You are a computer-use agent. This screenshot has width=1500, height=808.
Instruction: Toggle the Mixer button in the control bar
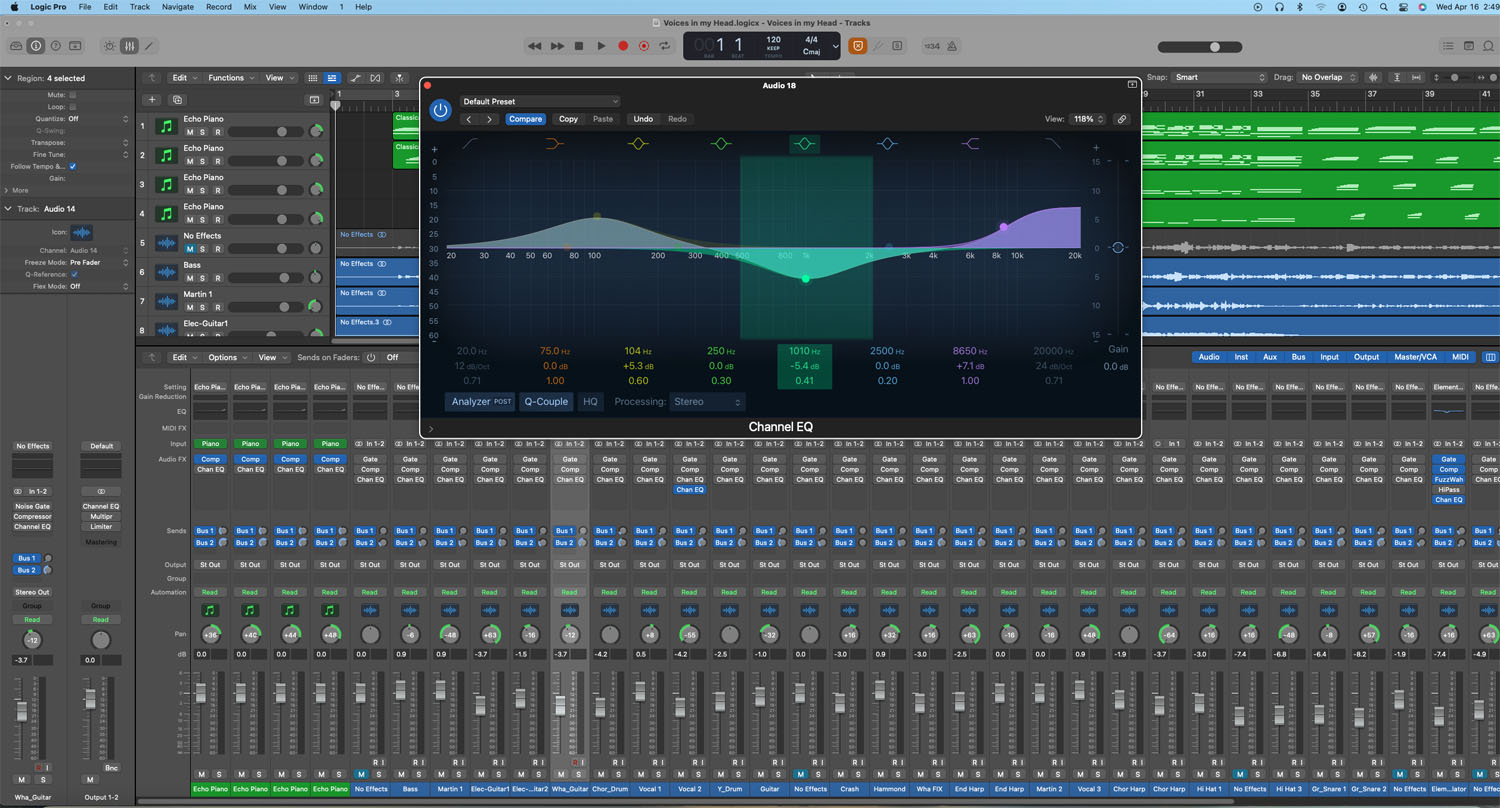(x=129, y=46)
